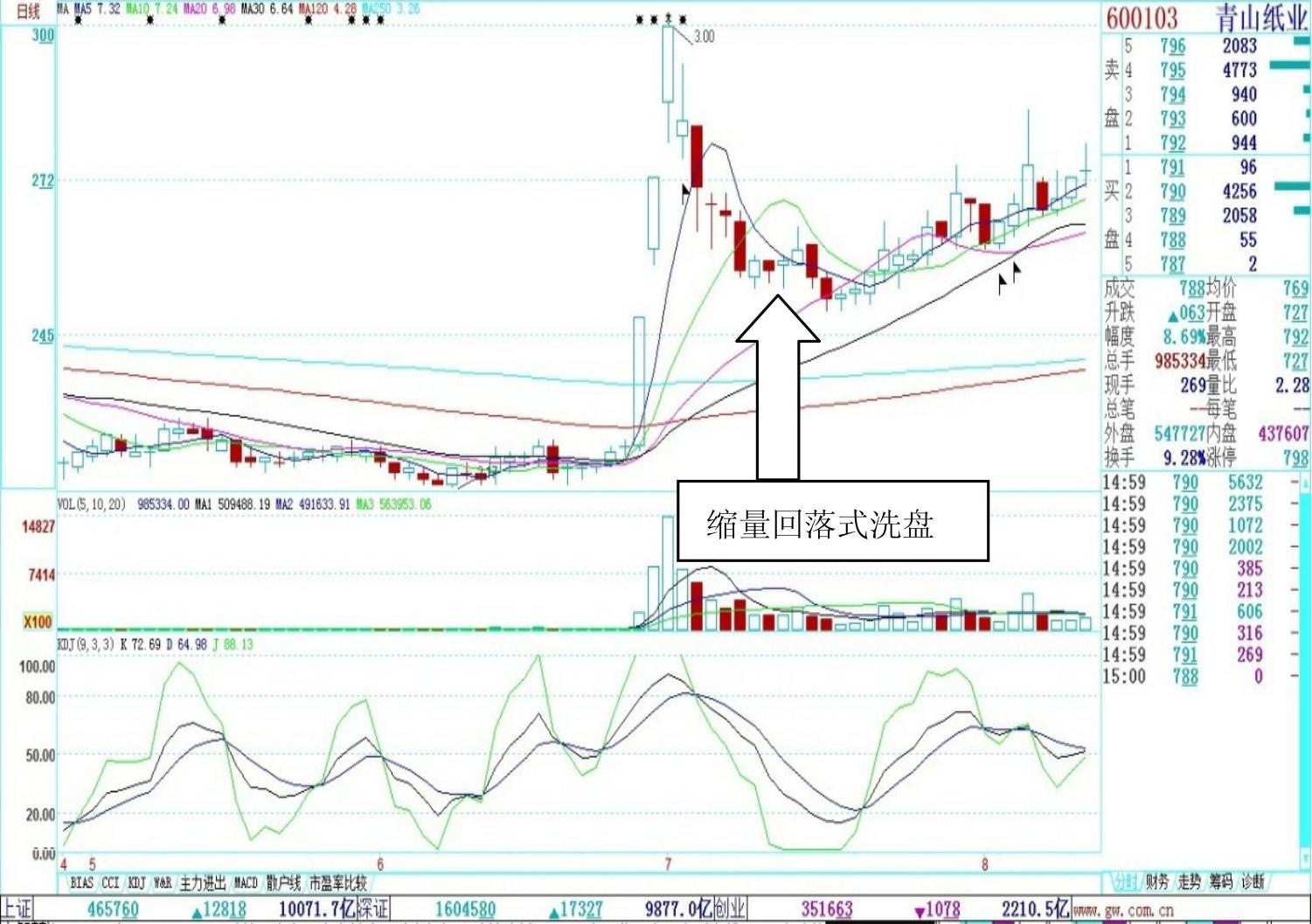The height and width of the screenshot is (924, 1312).
Task: Click the 日线 period label
Action: click(29, 10)
